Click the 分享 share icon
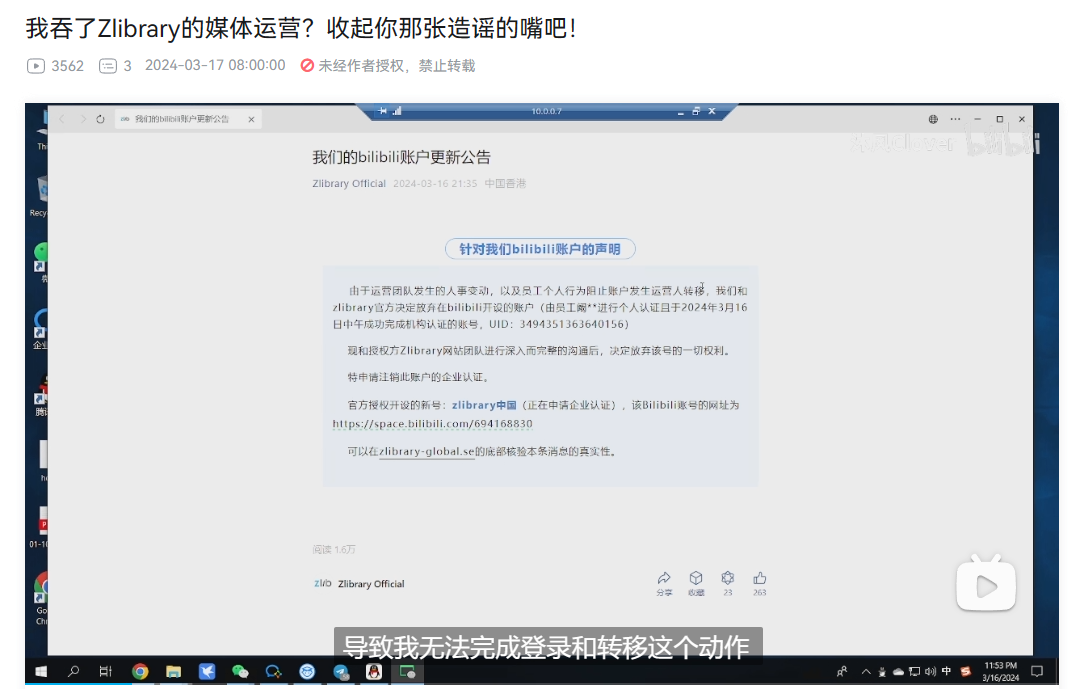This screenshot has width=1068, height=689. click(664, 583)
